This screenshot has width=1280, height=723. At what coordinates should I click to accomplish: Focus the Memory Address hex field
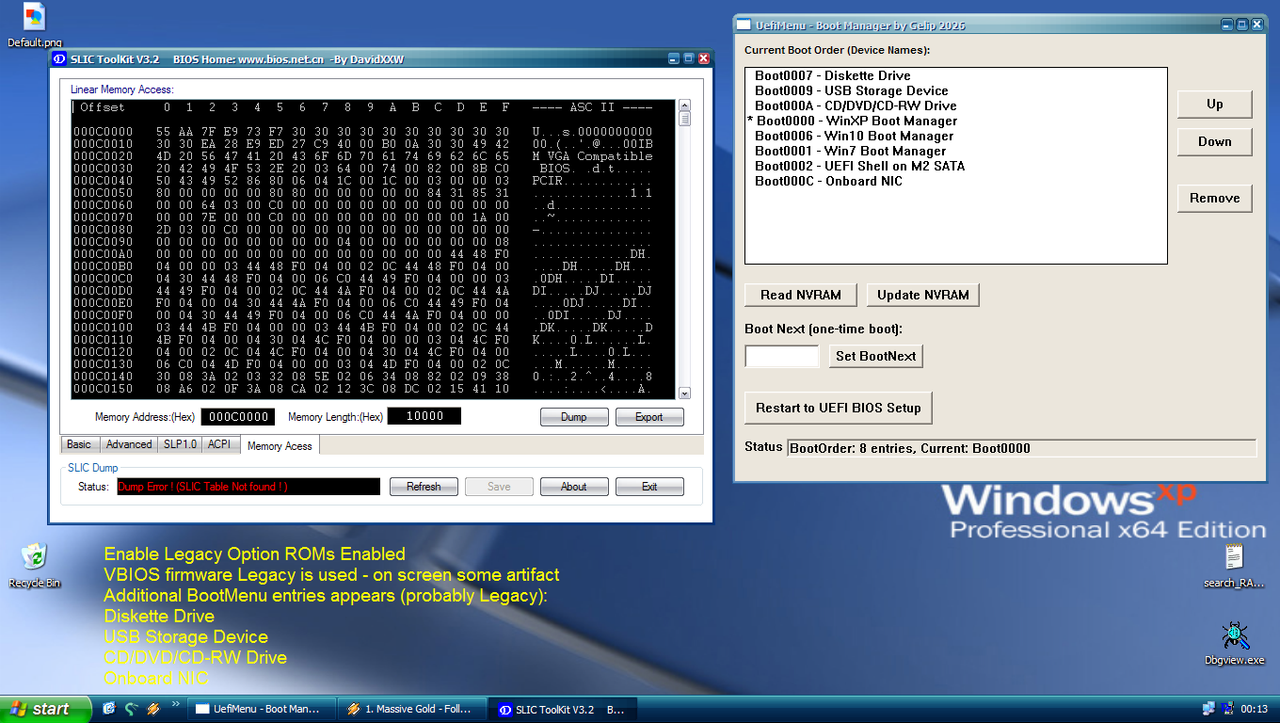pyautogui.click(x=238, y=417)
